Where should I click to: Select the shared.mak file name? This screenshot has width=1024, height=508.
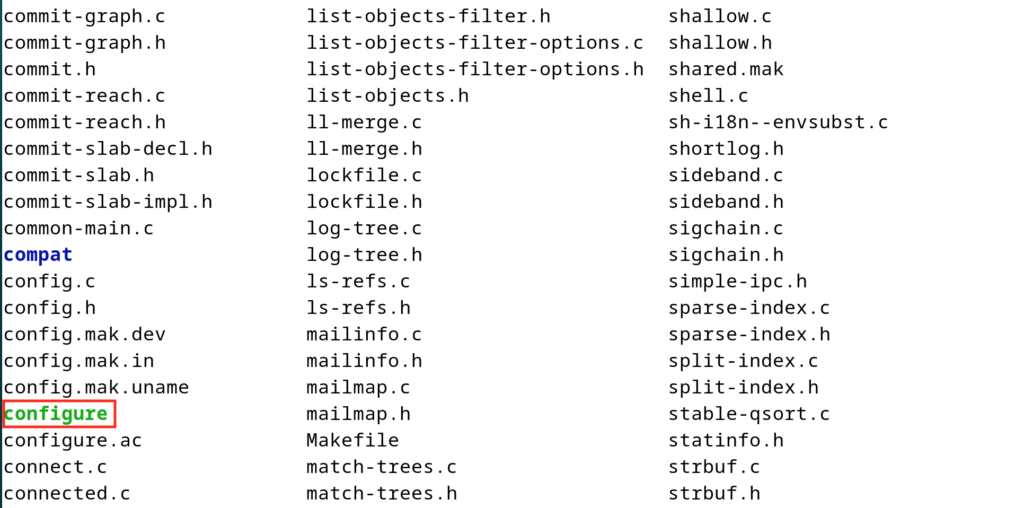[726, 69]
